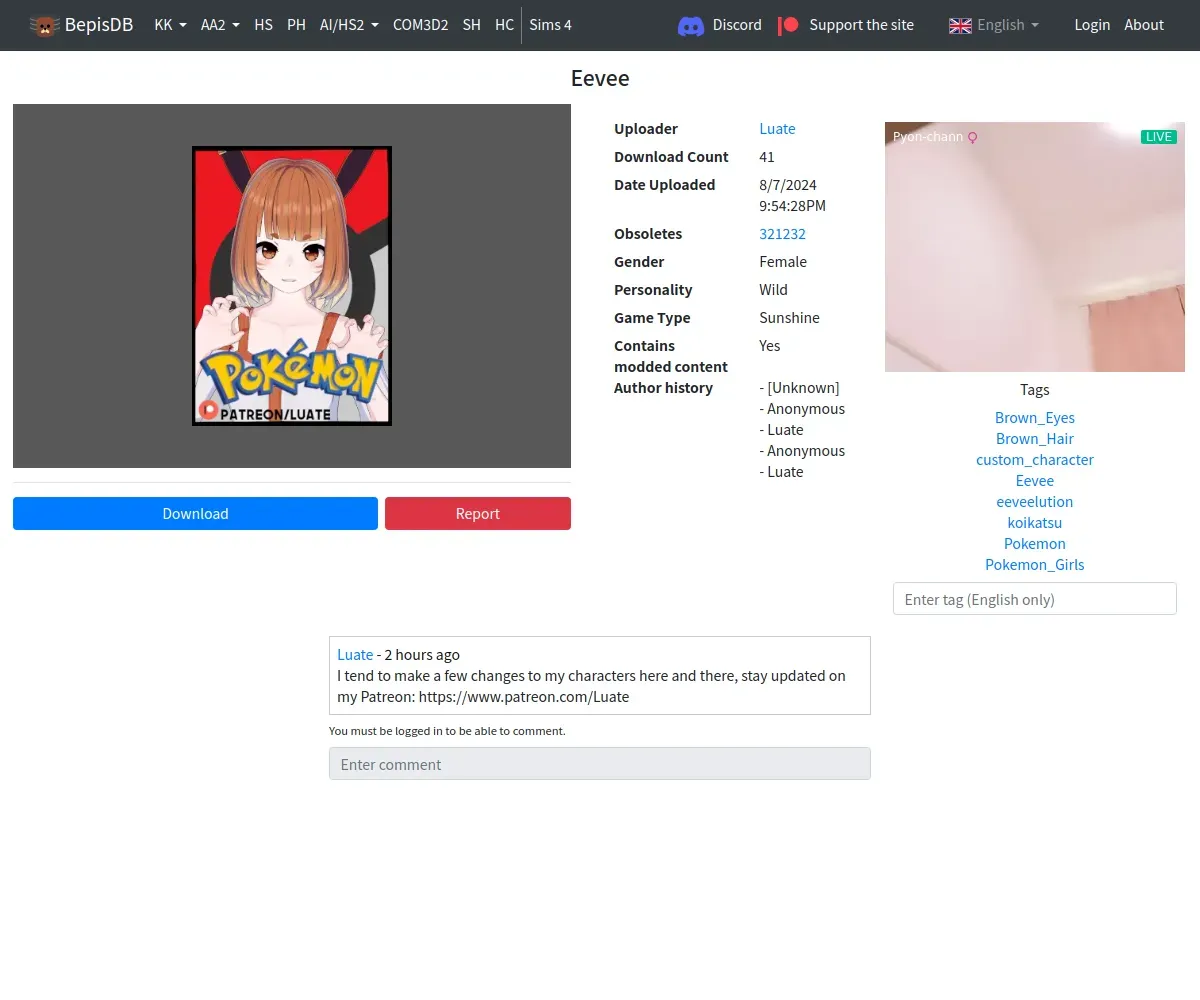Click the Eevee page heading
The image size is (1200, 1000).
600,78
